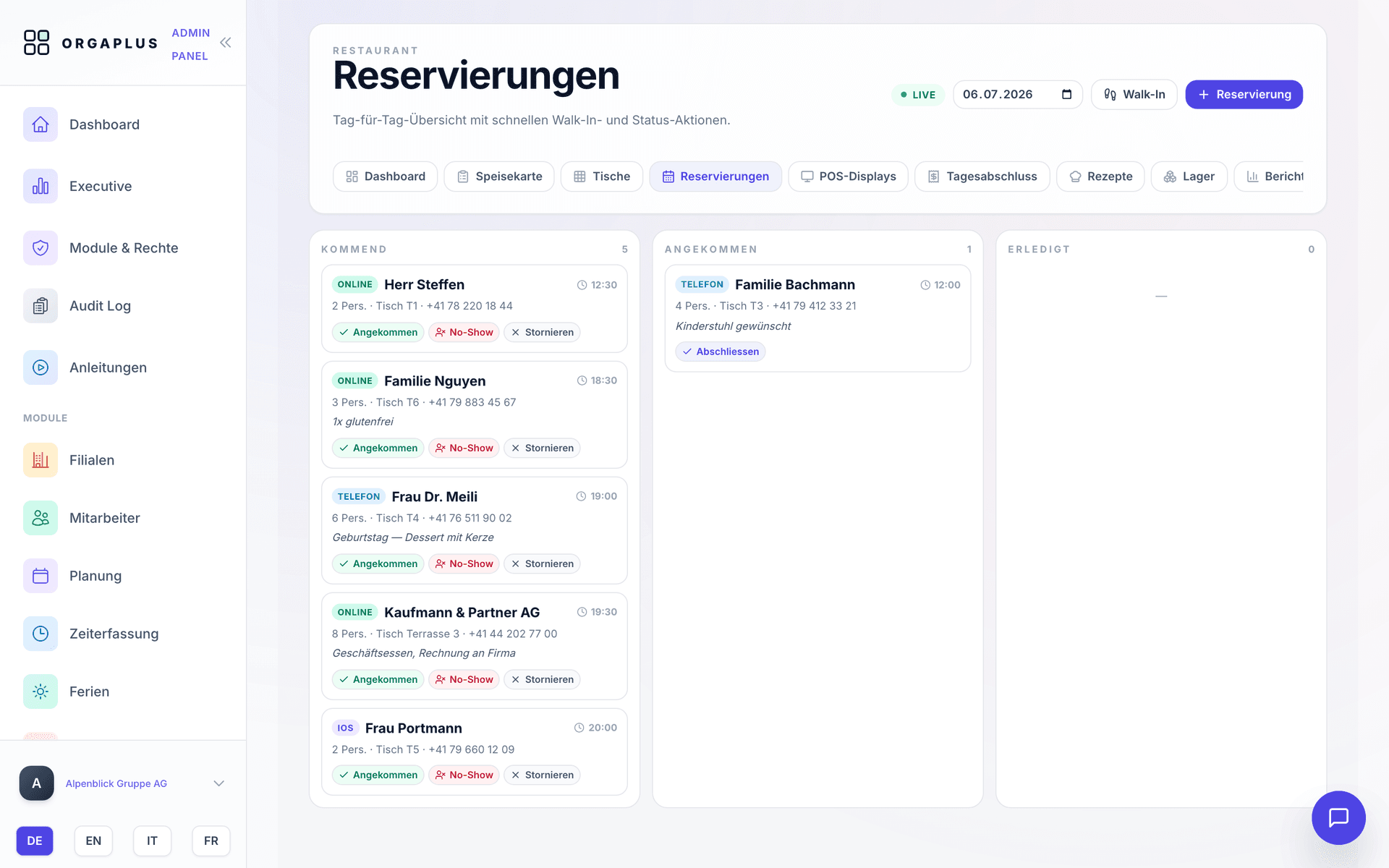Open Module & Rechte shield icon
The width and height of the screenshot is (1389, 868).
tap(41, 248)
